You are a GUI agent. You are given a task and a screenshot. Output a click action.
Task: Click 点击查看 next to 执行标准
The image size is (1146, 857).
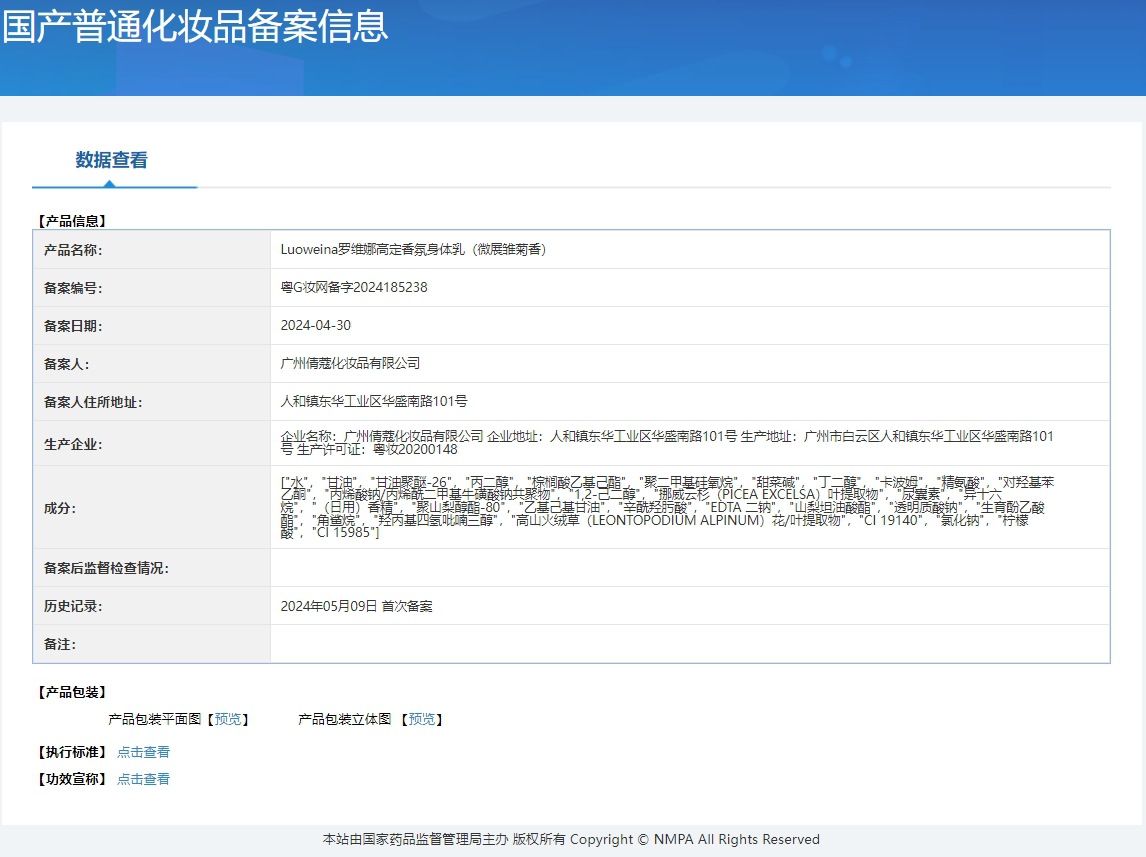click(x=143, y=752)
